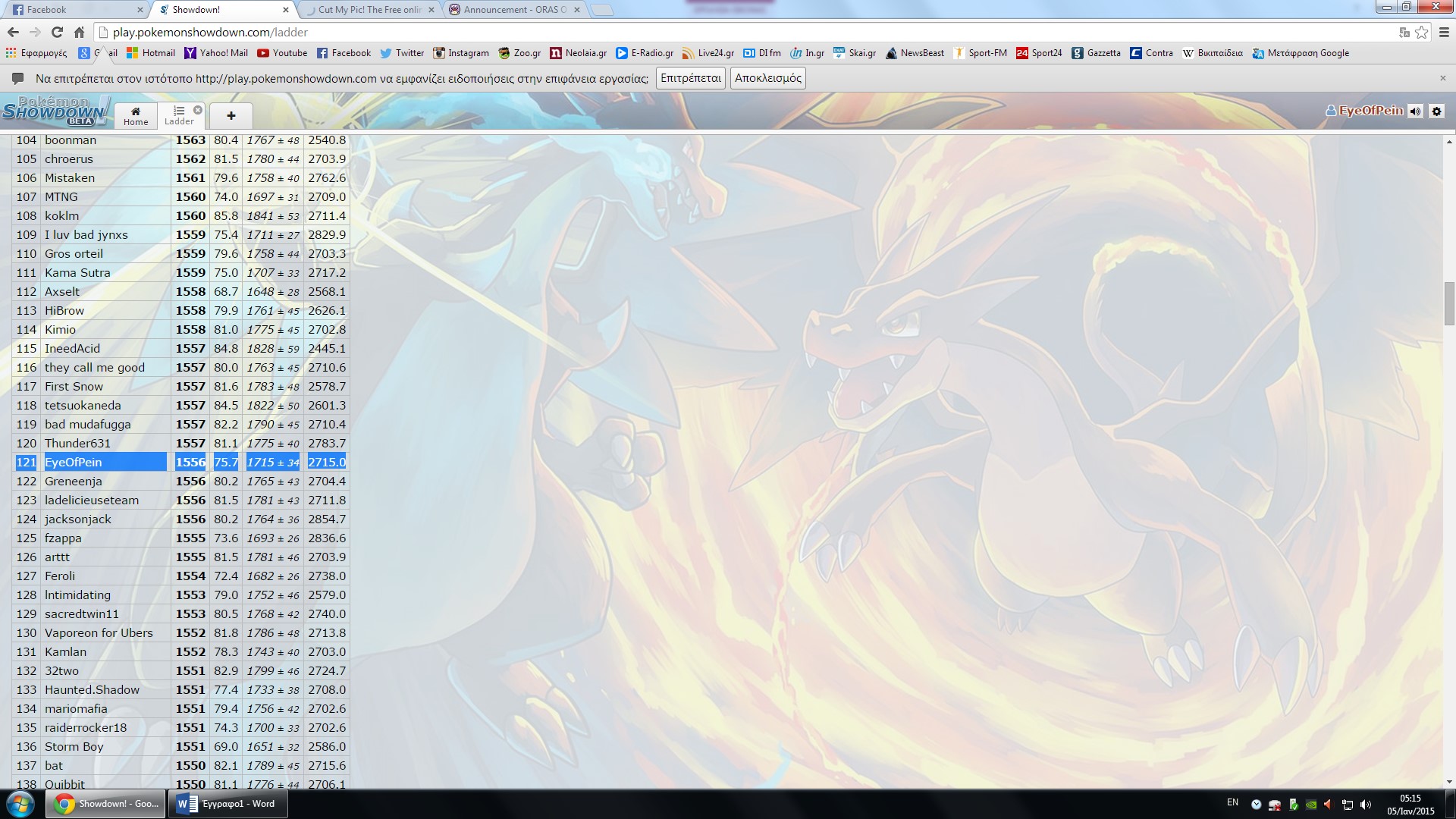The width and height of the screenshot is (1456, 819).
Task: Open the Home tab in Showdown
Action: point(136,115)
